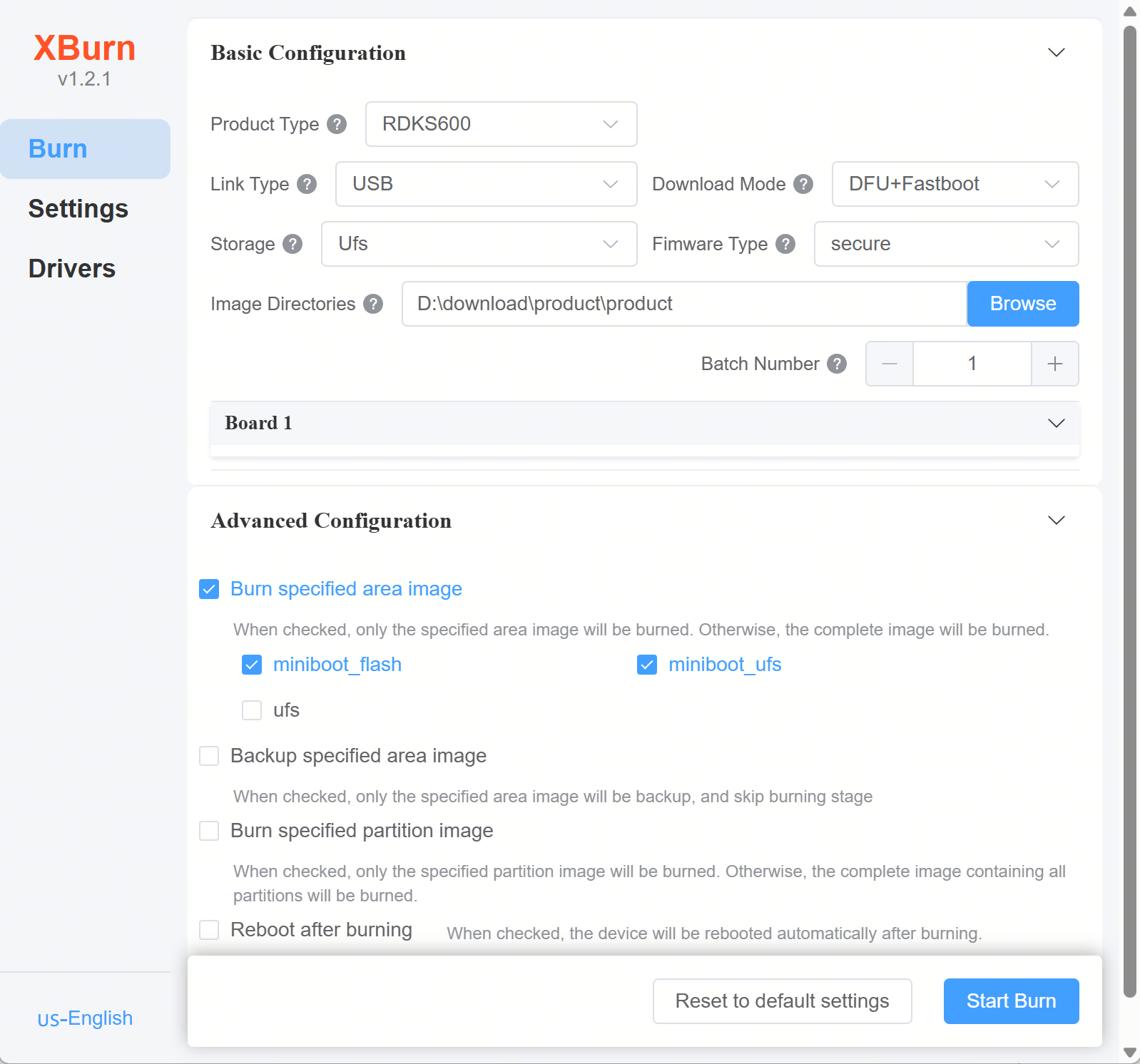The image size is (1140, 1064).
Task: Click the Batch Number help icon
Action: pyautogui.click(x=837, y=364)
